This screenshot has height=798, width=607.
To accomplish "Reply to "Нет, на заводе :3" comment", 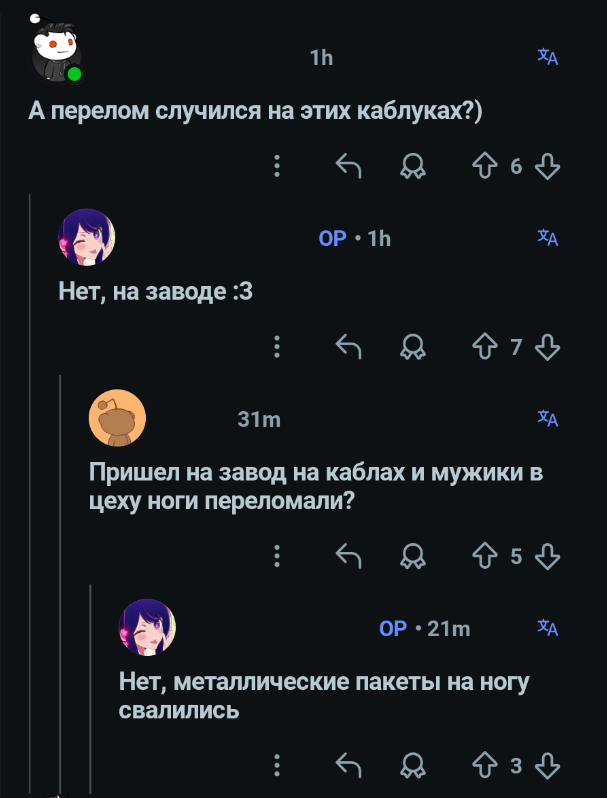I will tap(347, 347).
